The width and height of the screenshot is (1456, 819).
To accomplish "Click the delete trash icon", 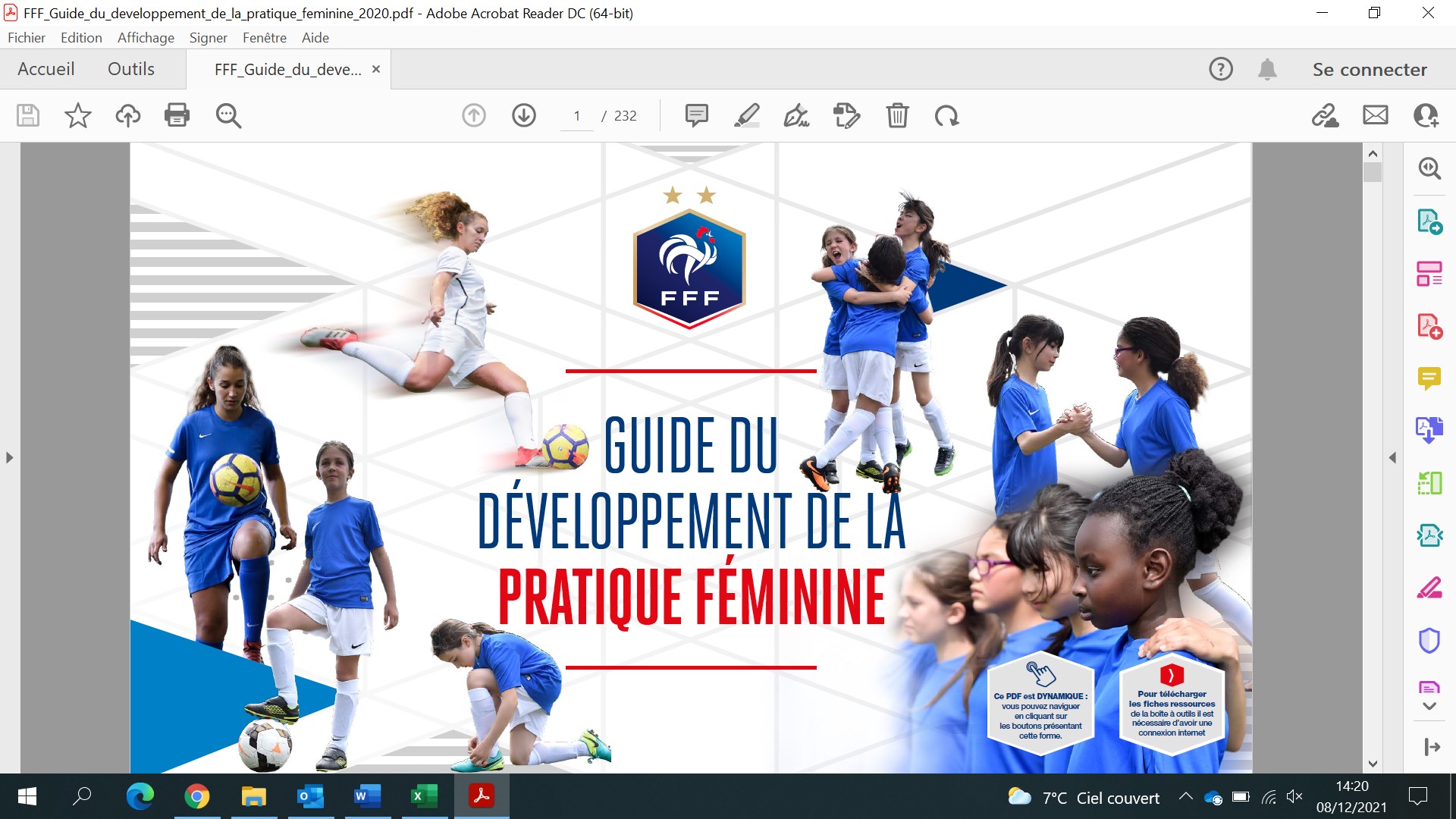I will point(897,115).
